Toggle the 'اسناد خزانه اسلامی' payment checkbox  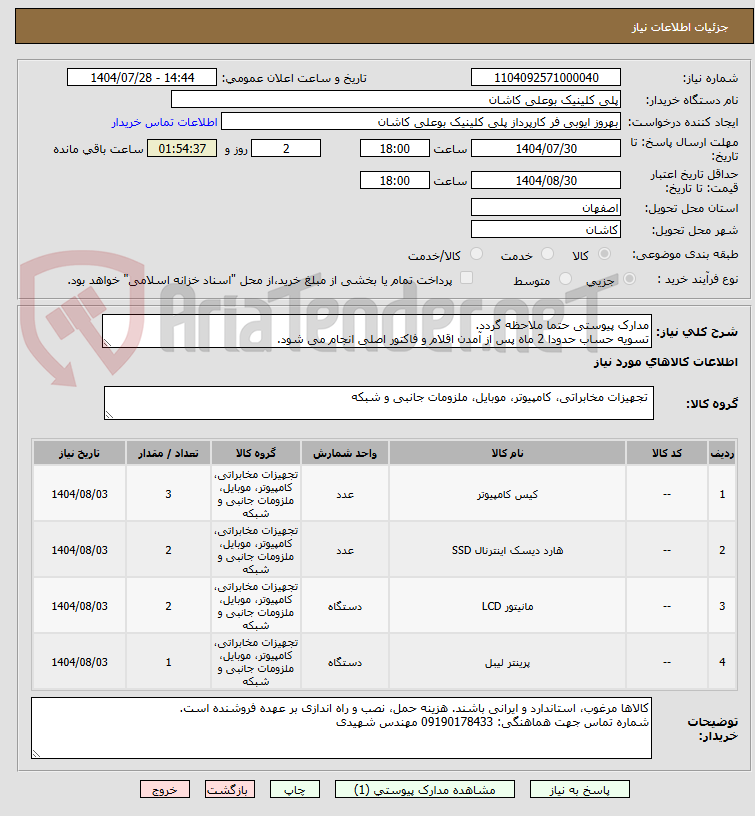click(466, 278)
